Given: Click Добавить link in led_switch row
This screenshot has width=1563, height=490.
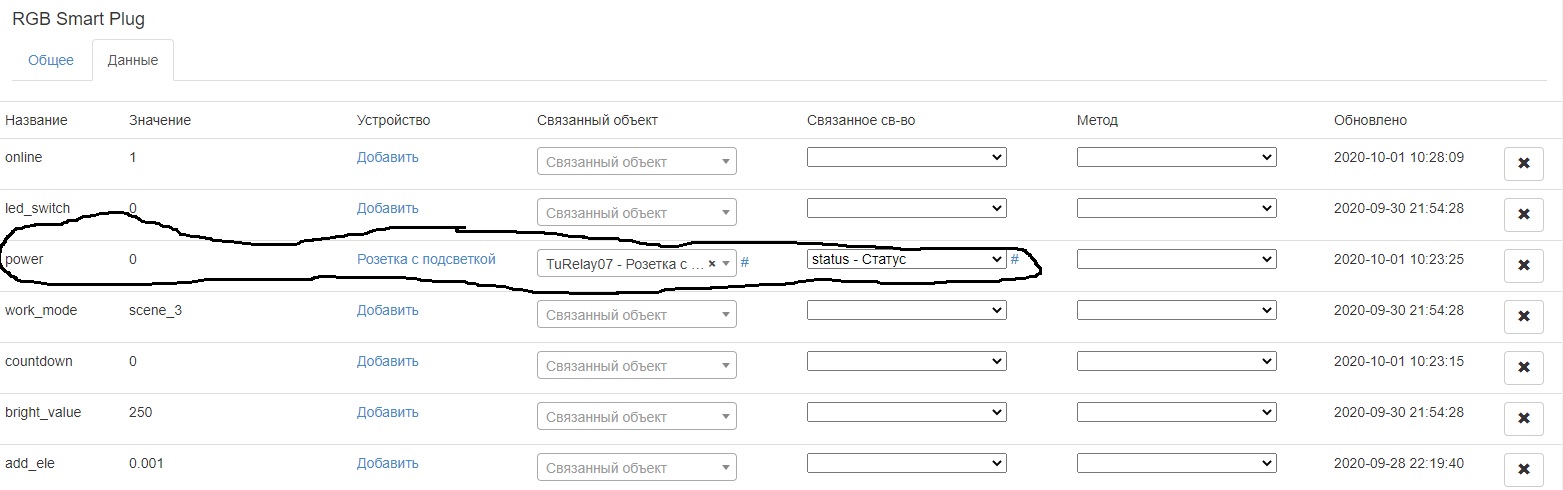Looking at the screenshot, I should (387, 208).
